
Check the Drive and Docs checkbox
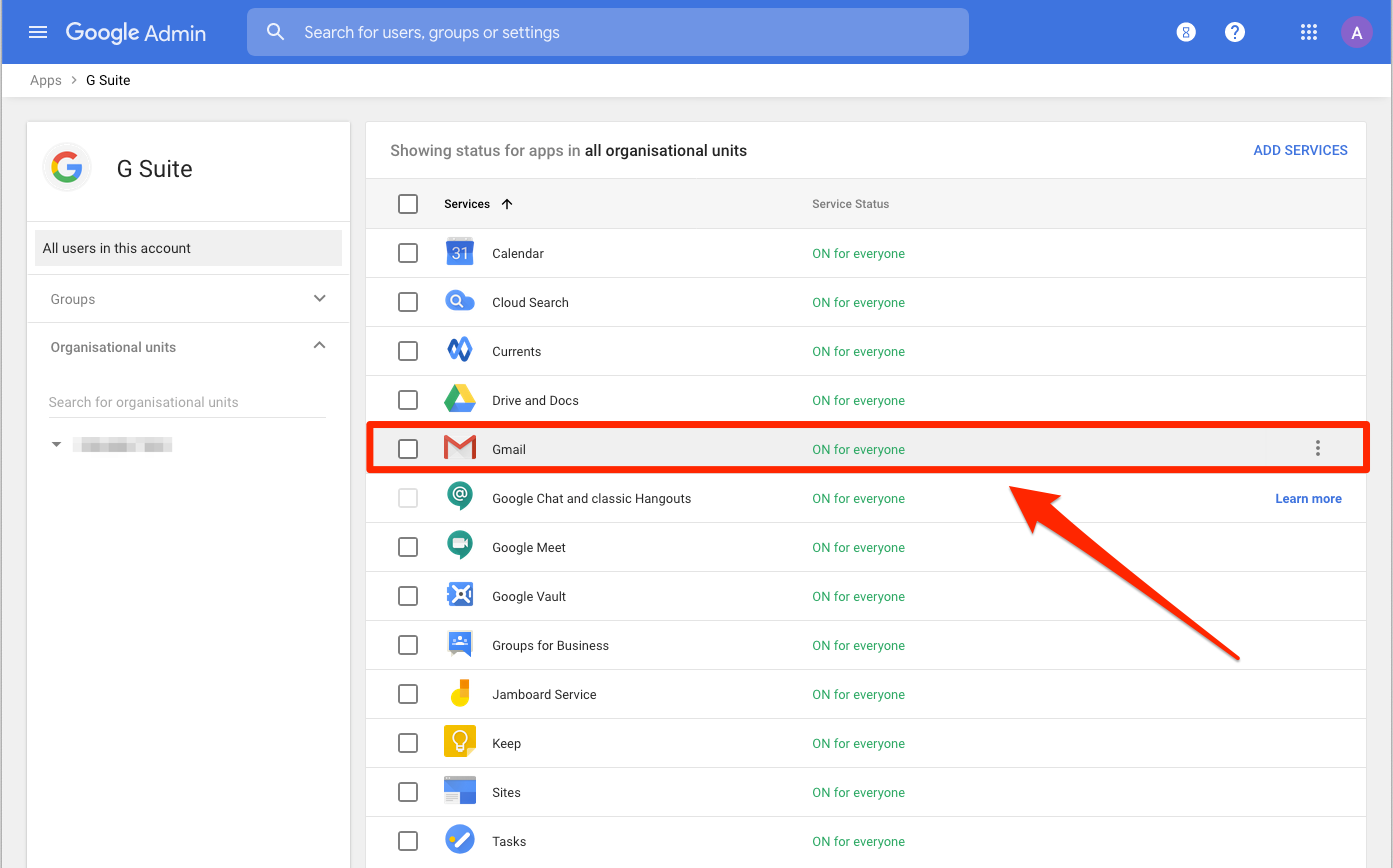point(408,400)
